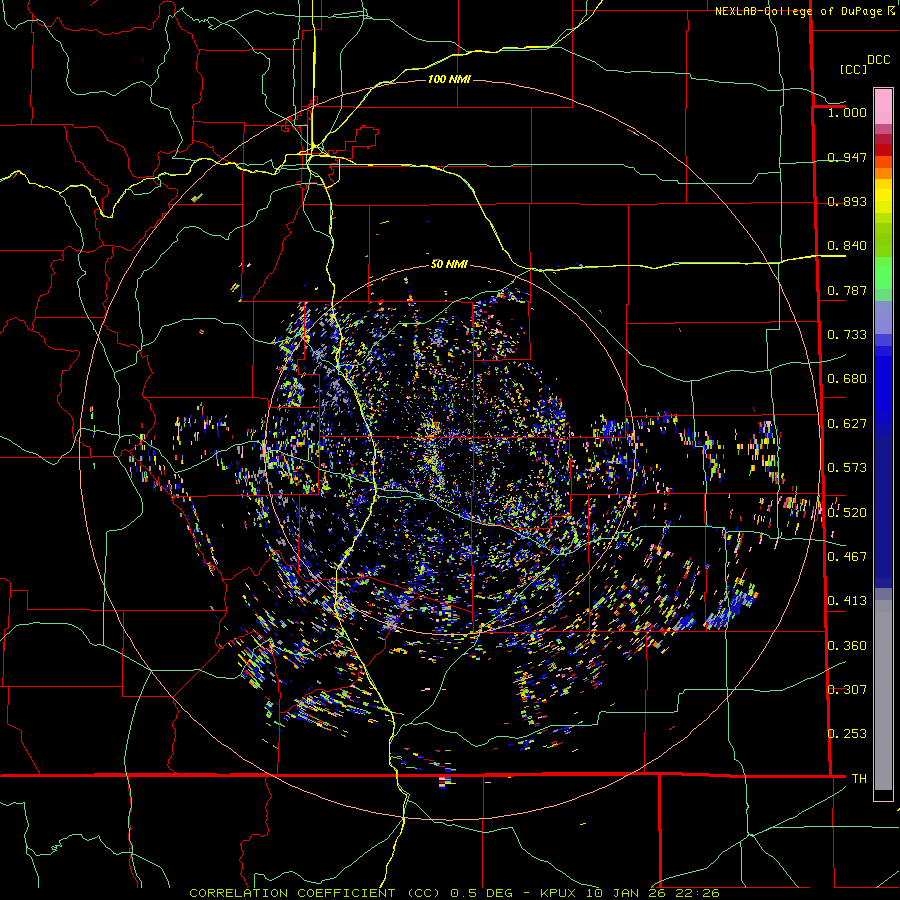900x900 pixels.
Task: Click the 0.307 colorbar value label
Action: pyautogui.click(x=847, y=690)
